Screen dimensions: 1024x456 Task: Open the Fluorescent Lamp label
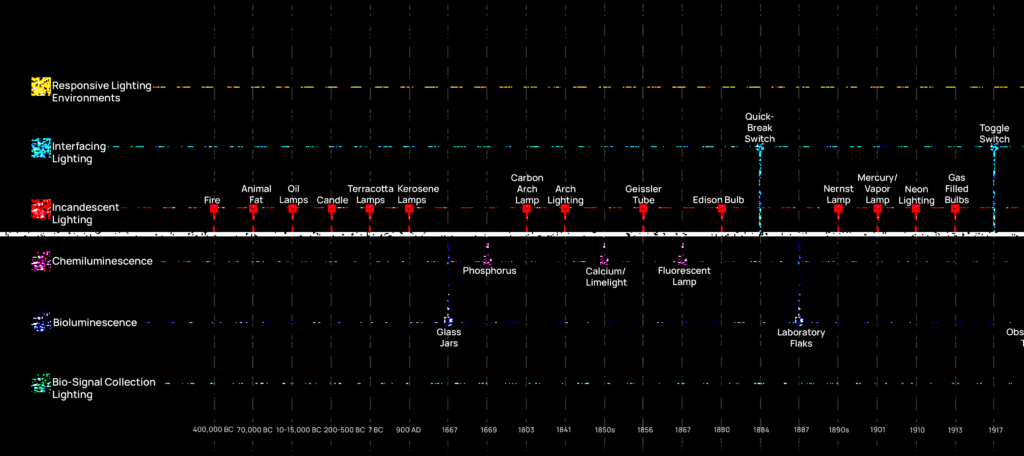click(684, 276)
